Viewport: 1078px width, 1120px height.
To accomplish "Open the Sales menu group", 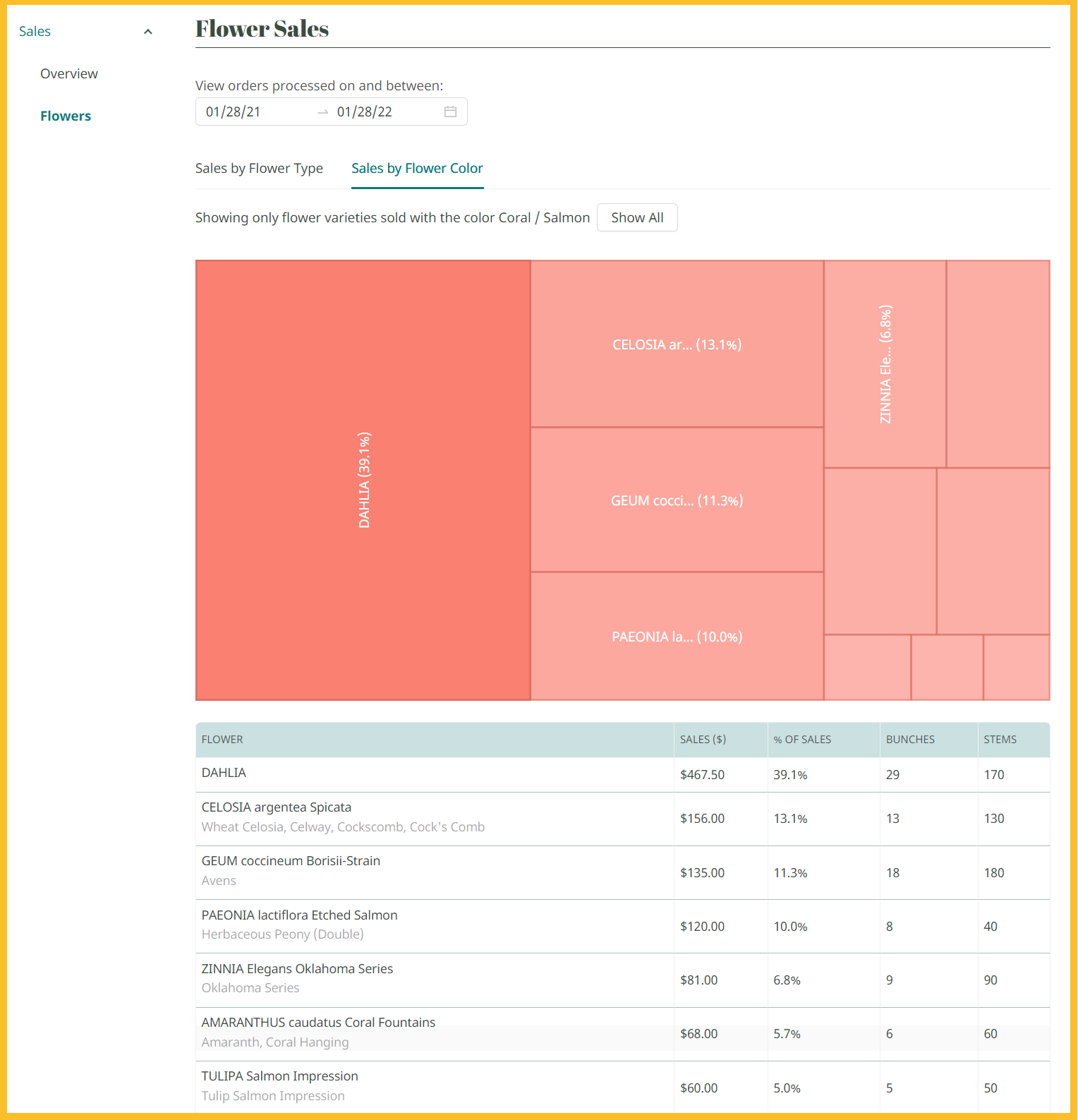I will (x=35, y=32).
